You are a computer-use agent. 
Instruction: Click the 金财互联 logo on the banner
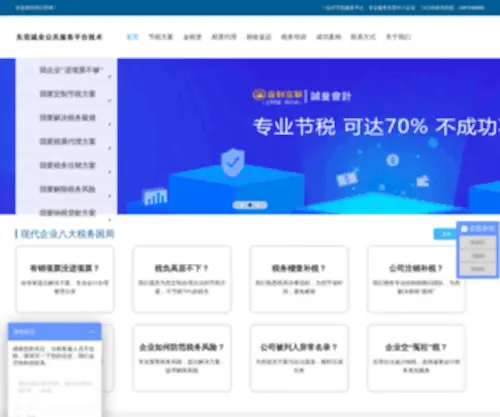pyautogui.click(x=277, y=96)
